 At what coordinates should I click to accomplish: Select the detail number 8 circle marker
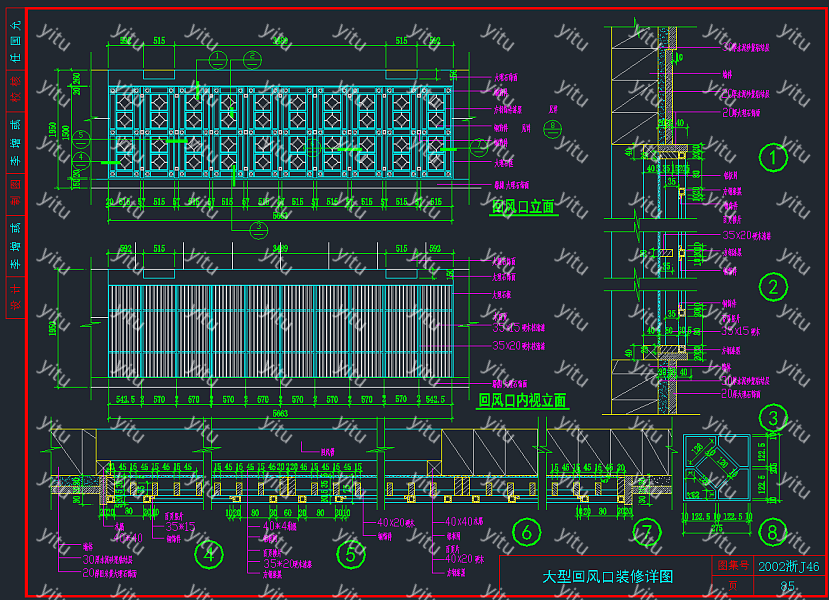click(x=772, y=532)
